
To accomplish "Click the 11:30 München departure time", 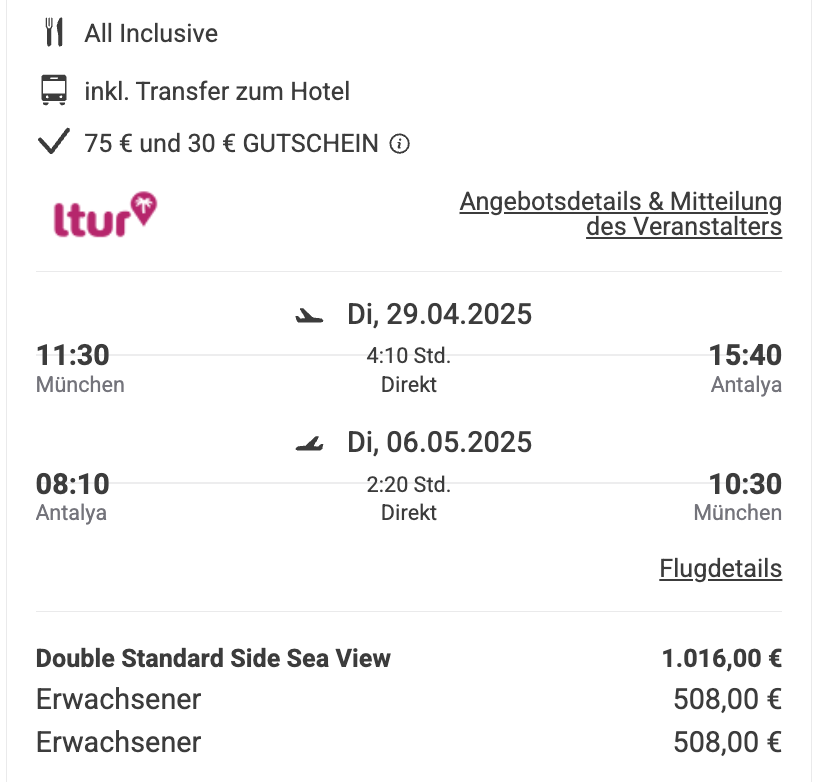I will coord(73,355).
